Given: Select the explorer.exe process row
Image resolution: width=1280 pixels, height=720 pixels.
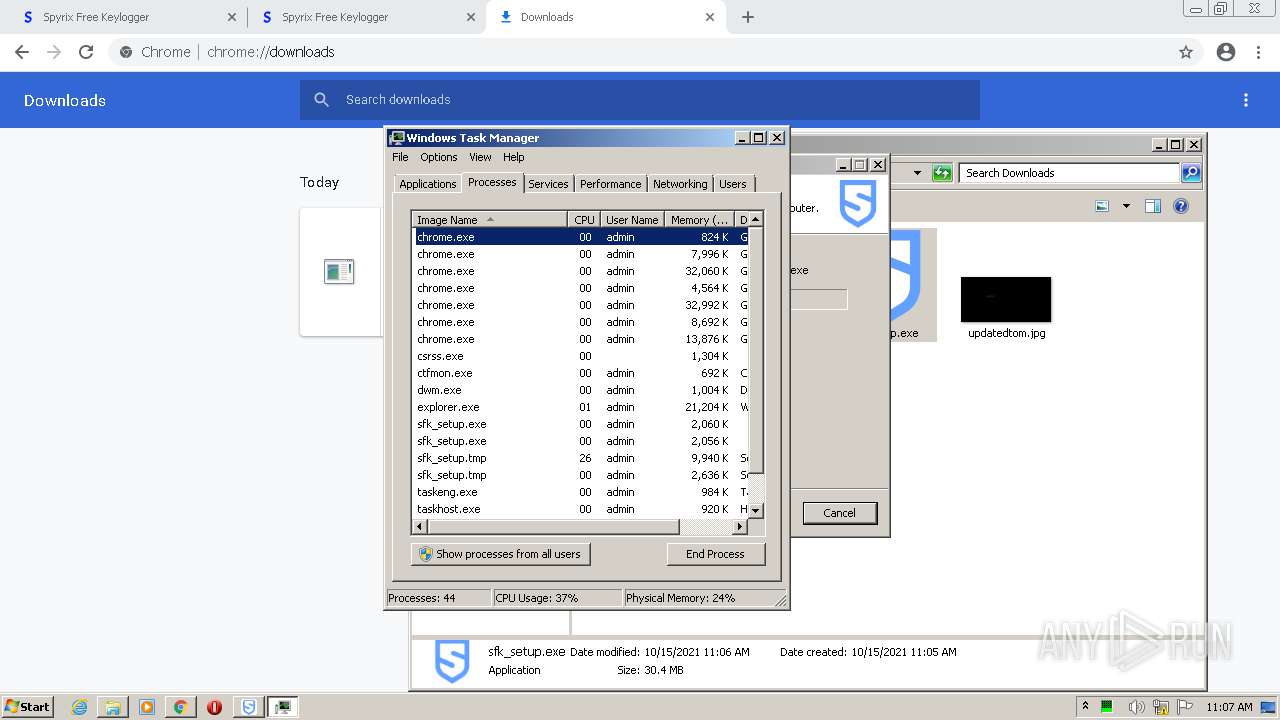Looking at the screenshot, I should point(581,407).
